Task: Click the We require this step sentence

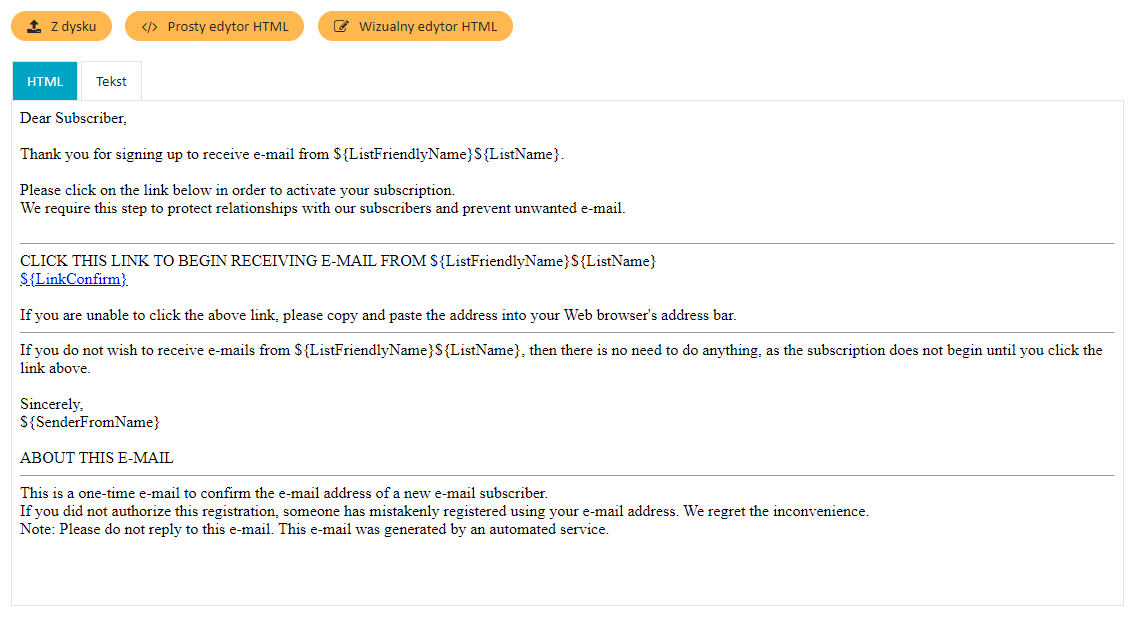Action: pos(322,208)
